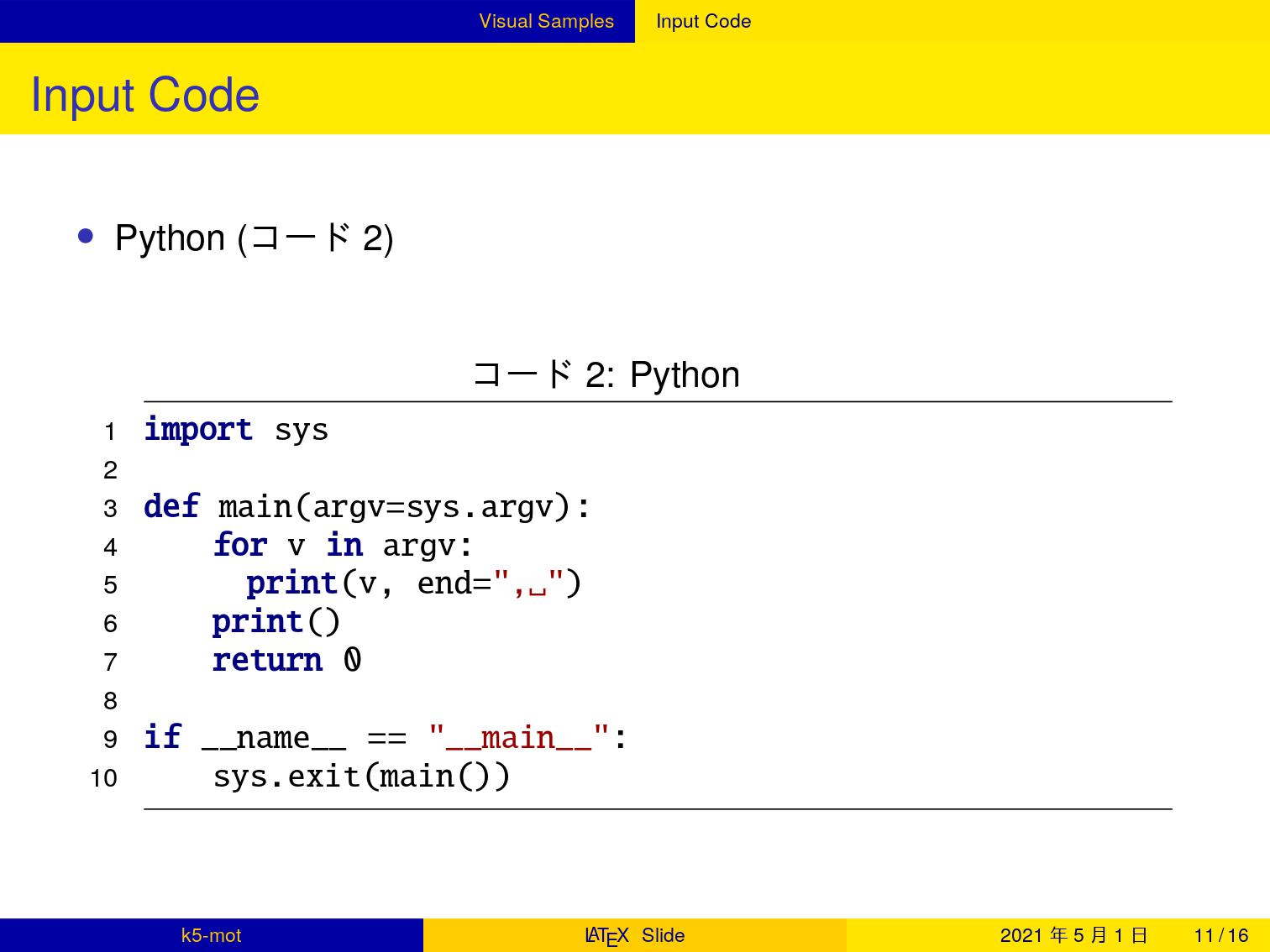Screen dimensions: 1270x952
Task: Click the 'sys.exit(main())' code line
Action: (361, 777)
